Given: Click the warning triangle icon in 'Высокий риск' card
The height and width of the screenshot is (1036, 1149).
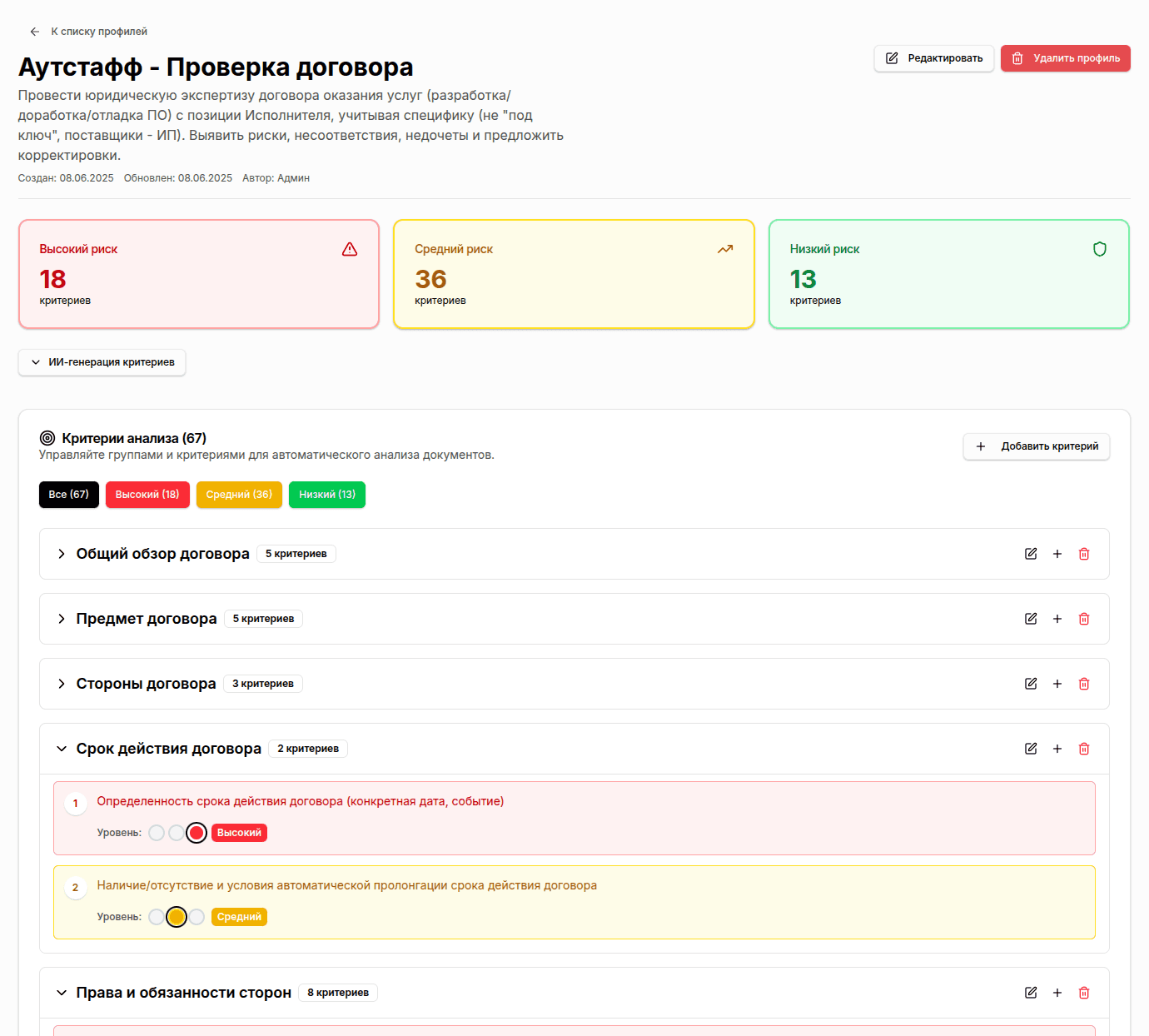Looking at the screenshot, I should [x=350, y=249].
